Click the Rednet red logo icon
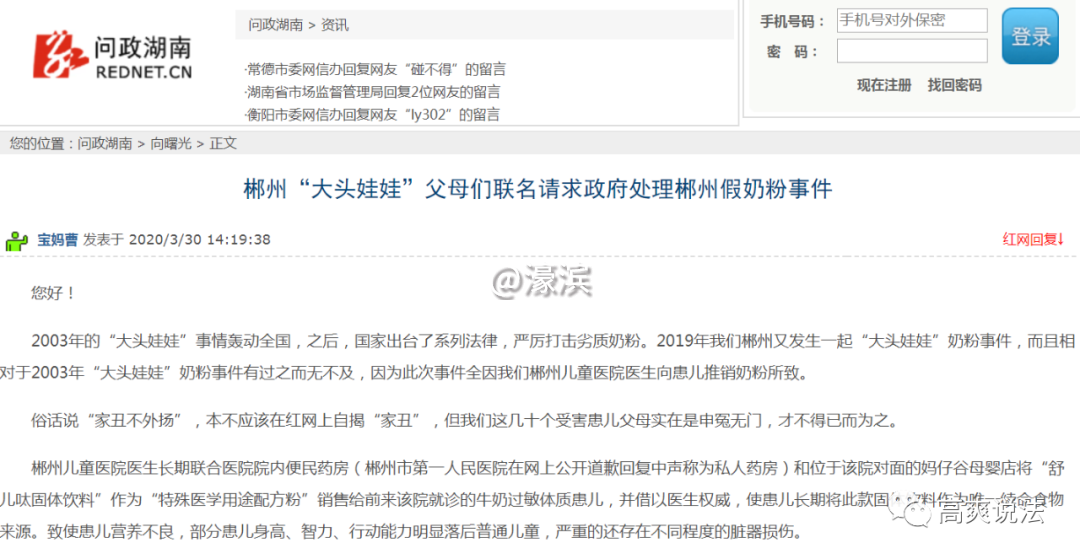The width and height of the screenshot is (1080, 559). [55, 55]
